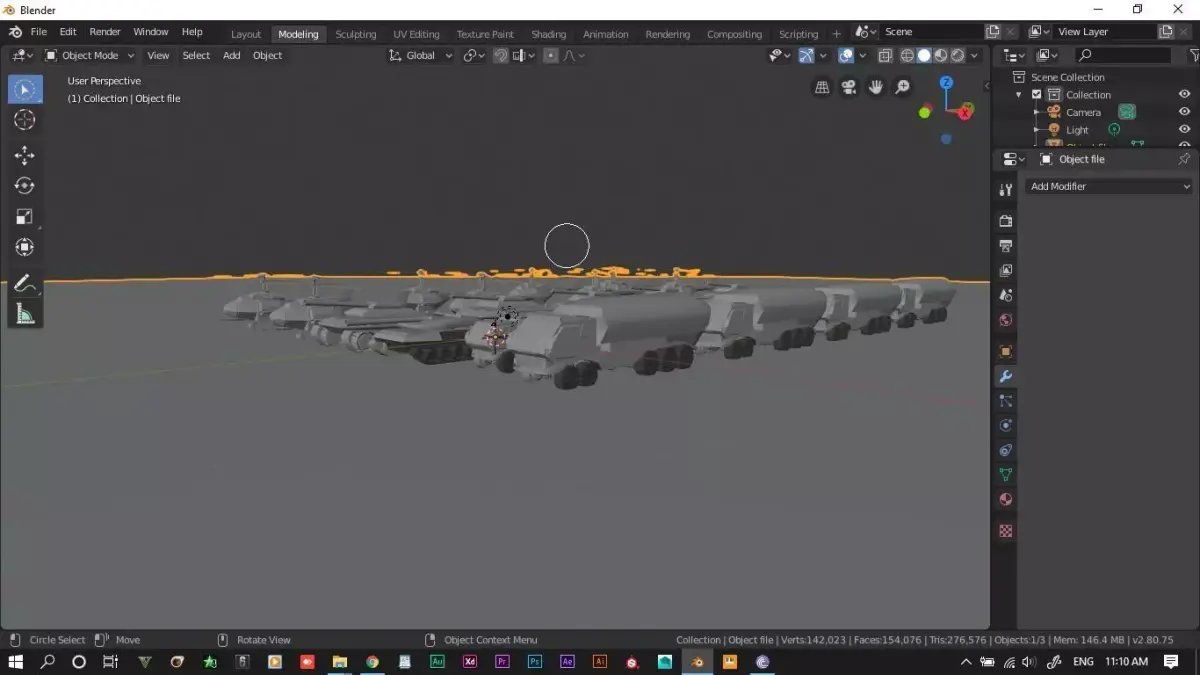Open the Render menu

coord(105,32)
